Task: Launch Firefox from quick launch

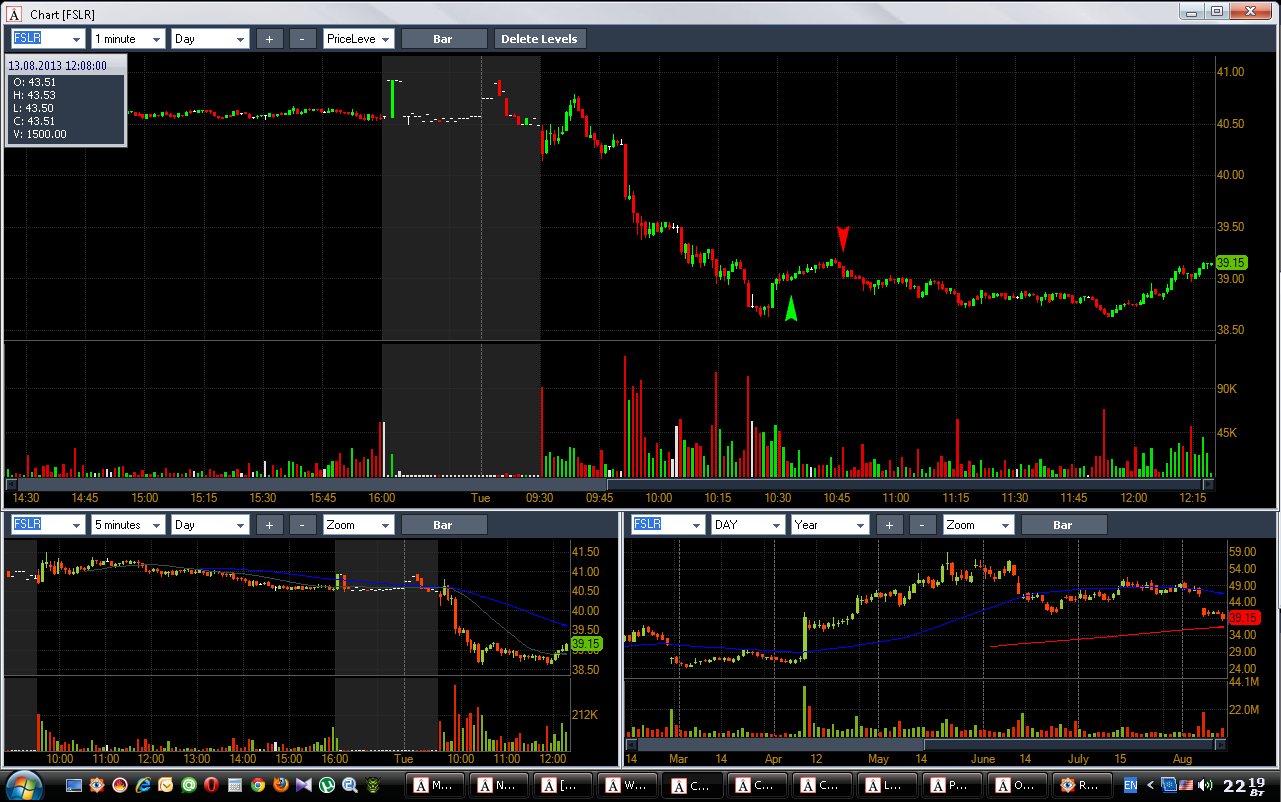Action: [x=281, y=785]
